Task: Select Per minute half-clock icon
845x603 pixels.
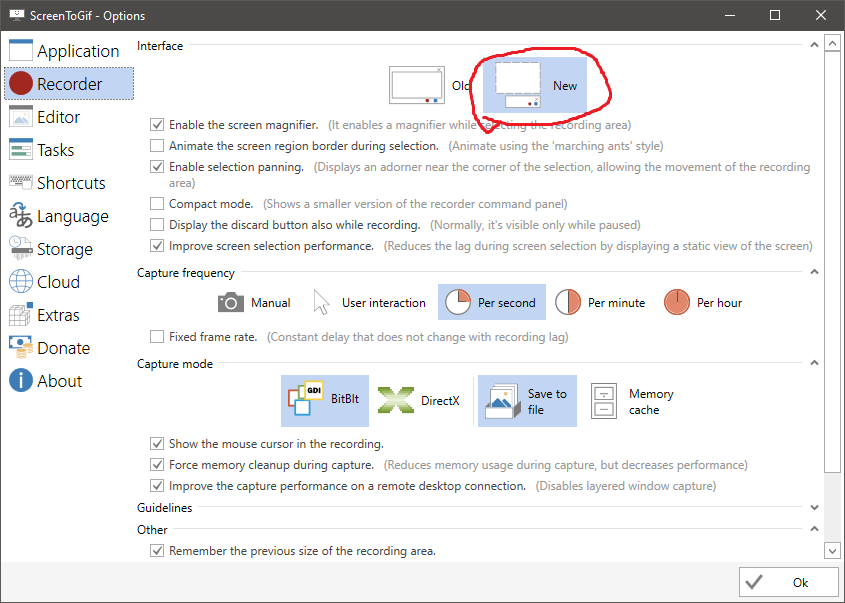Action: pyautogui.click(x=568, y=302)
